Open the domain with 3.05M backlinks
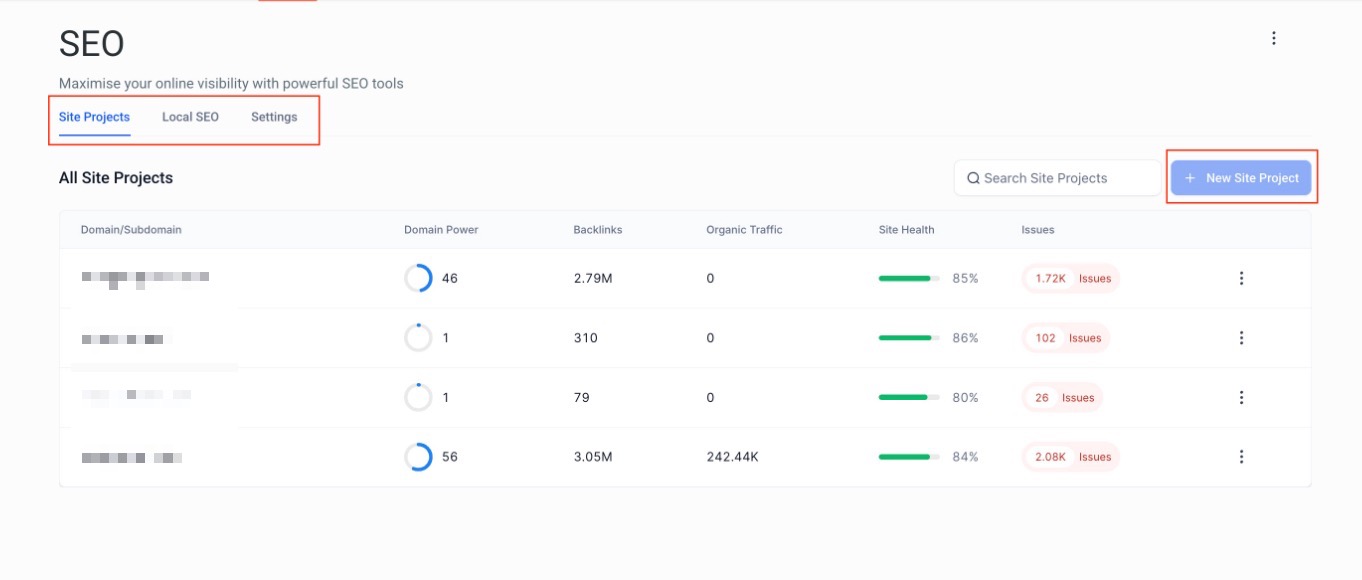 [132, 457]
